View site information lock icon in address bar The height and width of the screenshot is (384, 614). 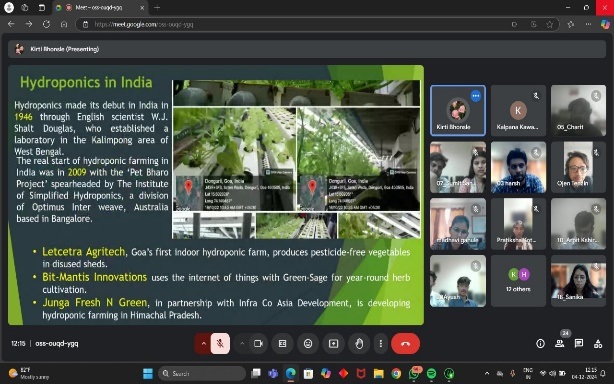tap(85, 24)
